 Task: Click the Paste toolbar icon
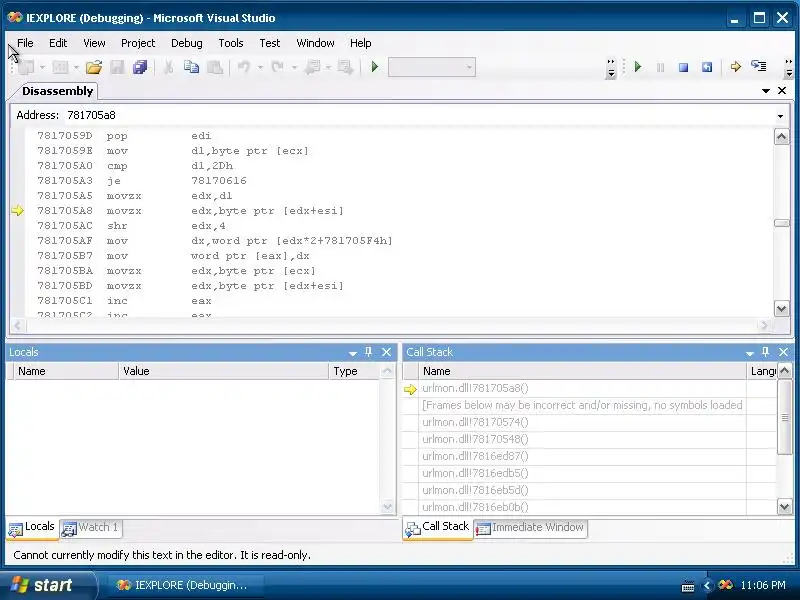pos(215,67)
